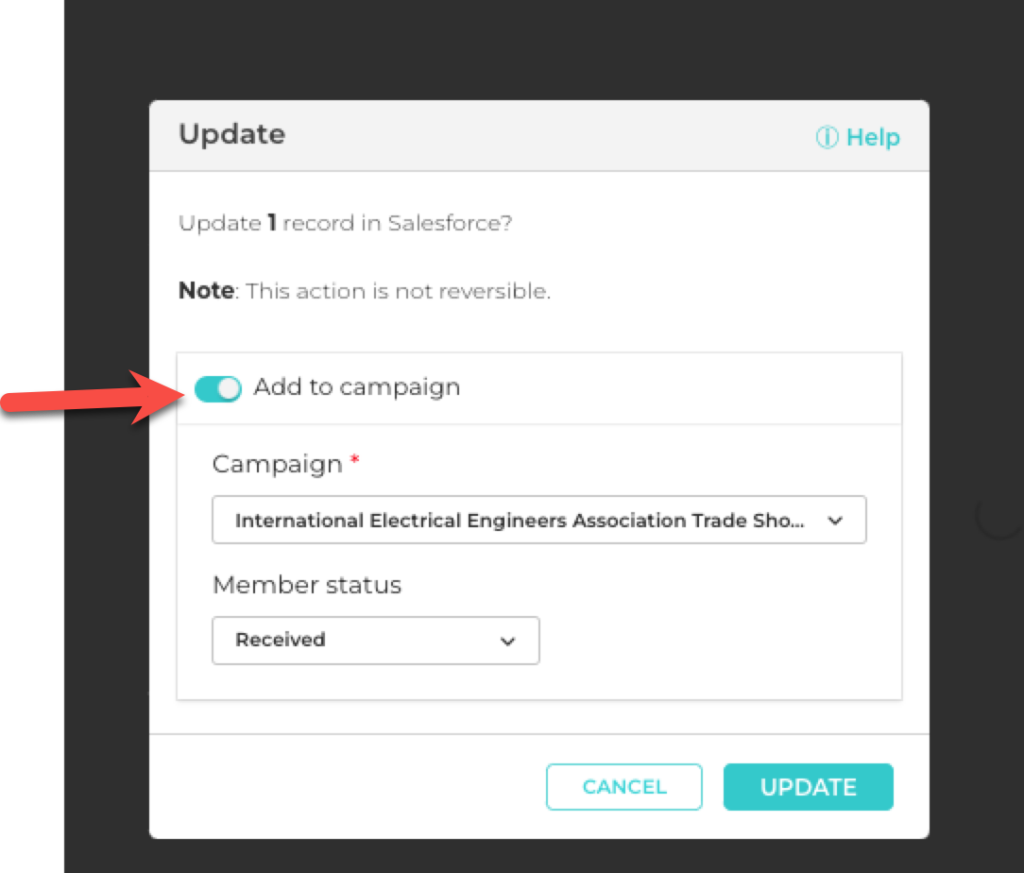Click the dropdown caret beside Received
Screen dimensions: 1024x873
click(508, 641)
